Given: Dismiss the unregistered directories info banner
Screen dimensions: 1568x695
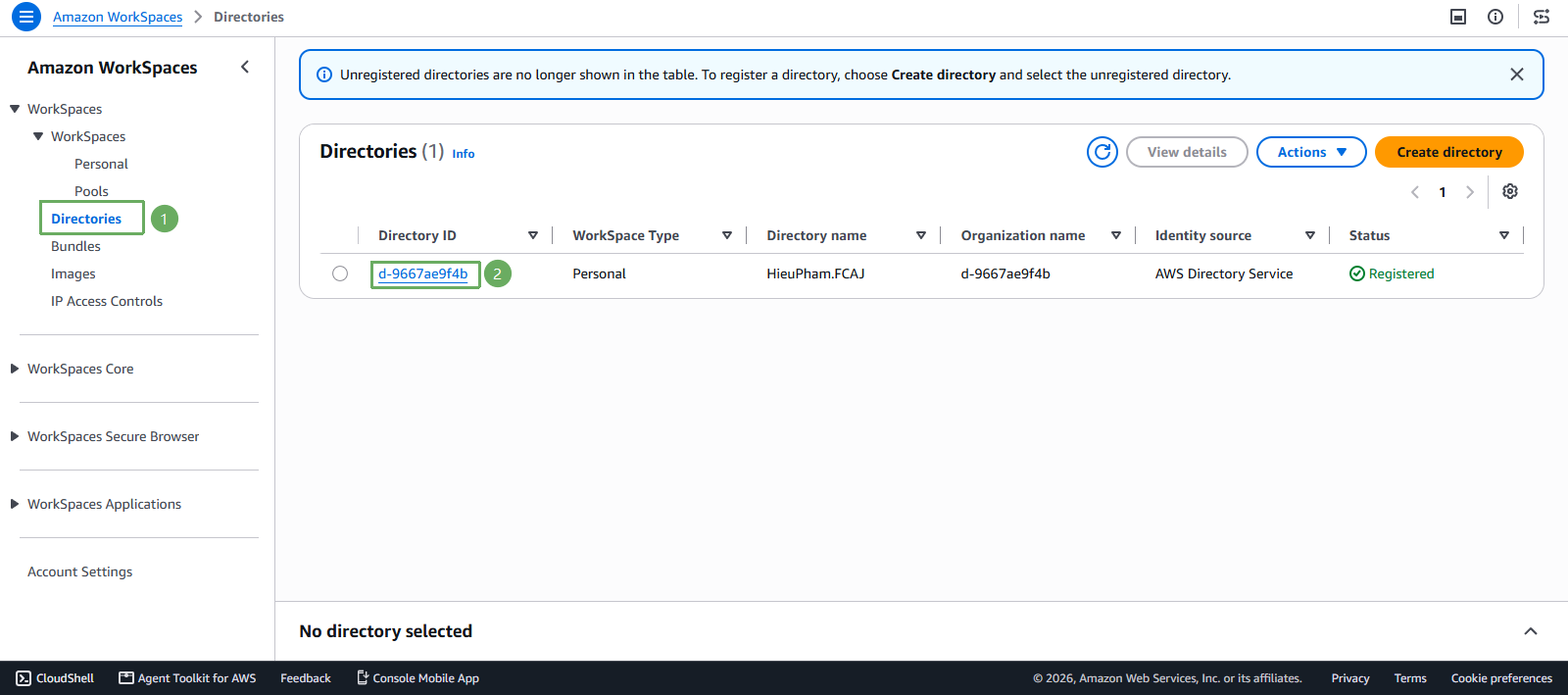Looking at the screenshot, I should point(1516,74).
